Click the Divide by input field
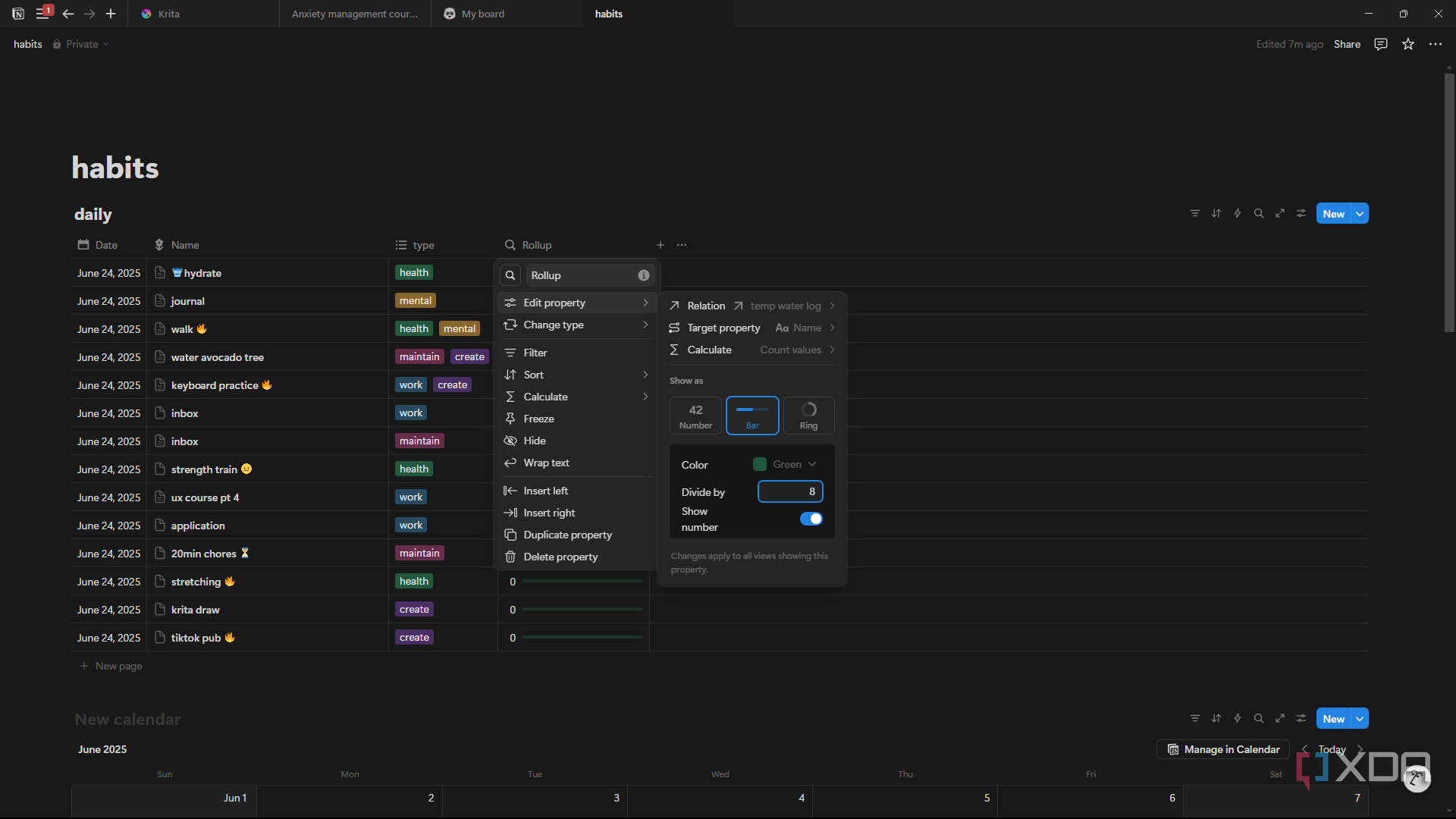This screenshot has width=1456, height=819. pyautogui.click(x=790, y=491)
